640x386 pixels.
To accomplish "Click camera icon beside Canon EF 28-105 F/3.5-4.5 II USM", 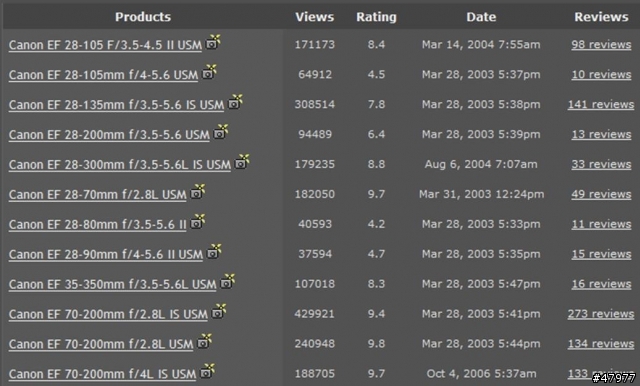I will tap(213, 42).
